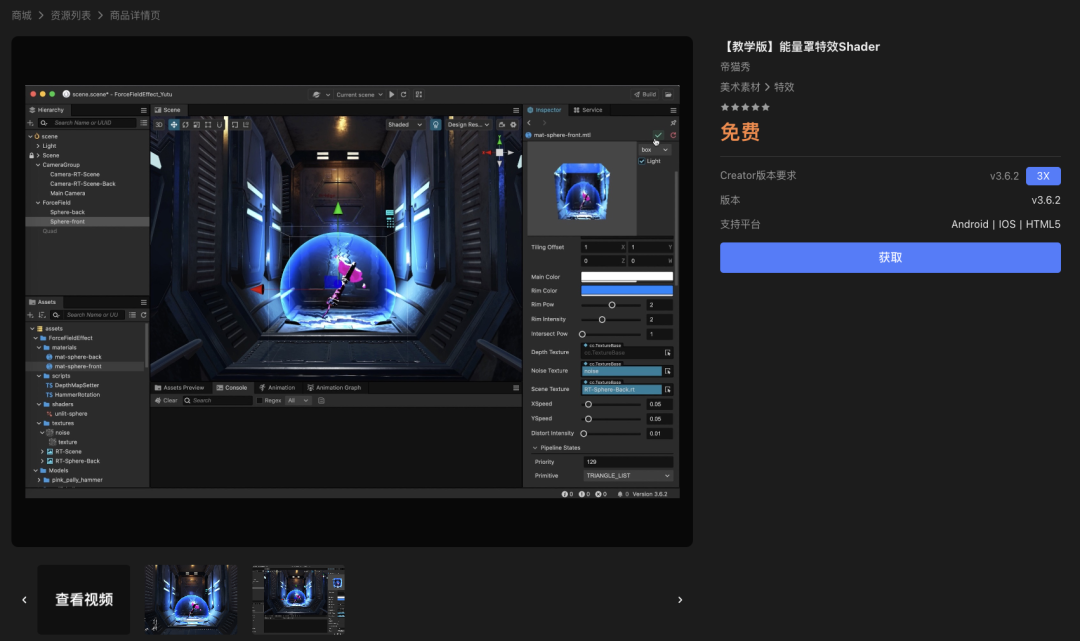Image resolution: width=1080 pixels, height=641 pixels.
Task: Expand the Light node in Hierarchy
Action: tap(38, 146)
